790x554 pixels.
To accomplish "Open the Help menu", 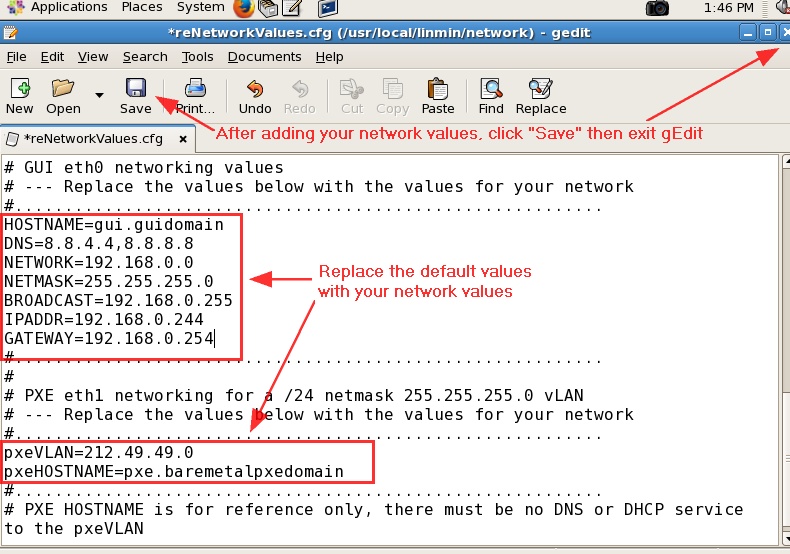I will click(x=330, y=57).
